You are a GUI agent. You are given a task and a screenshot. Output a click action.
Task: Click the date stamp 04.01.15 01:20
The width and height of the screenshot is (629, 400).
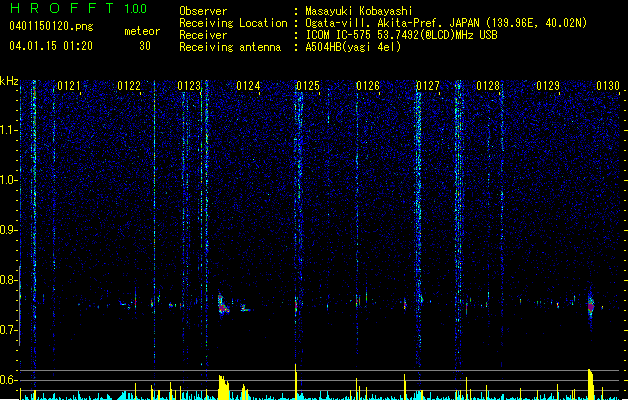click(51, 46)
